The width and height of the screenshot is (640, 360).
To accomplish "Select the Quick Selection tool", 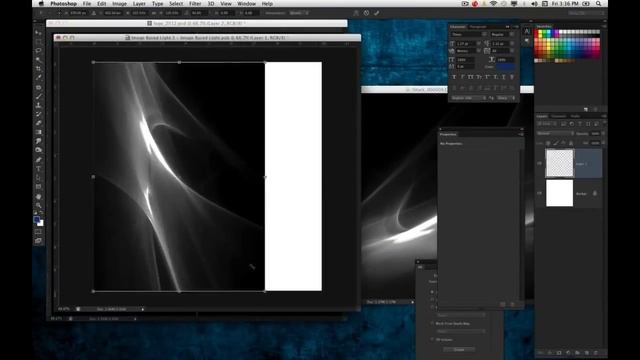I will 38,60.
